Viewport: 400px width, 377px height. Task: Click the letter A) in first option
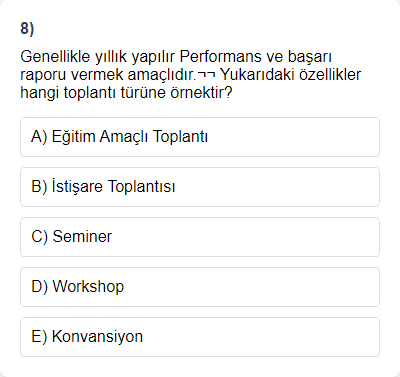39,137
